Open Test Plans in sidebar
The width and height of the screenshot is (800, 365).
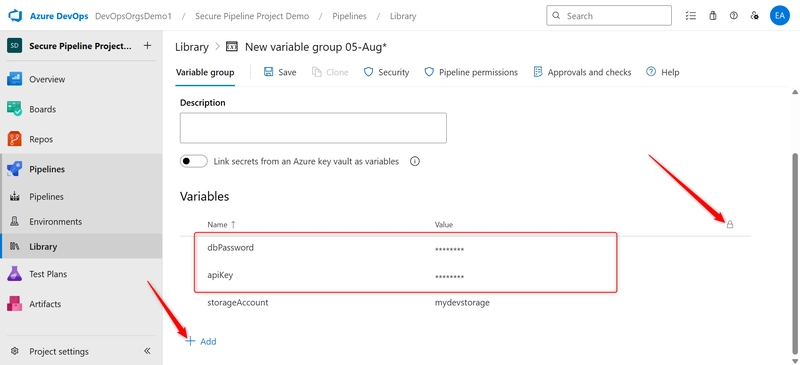[82, 274]
